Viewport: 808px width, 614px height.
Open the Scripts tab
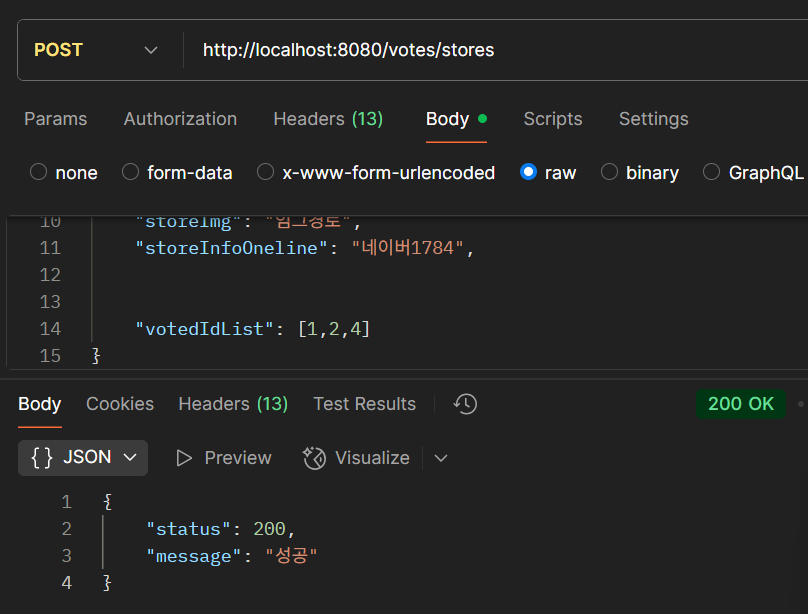point(553,119)
